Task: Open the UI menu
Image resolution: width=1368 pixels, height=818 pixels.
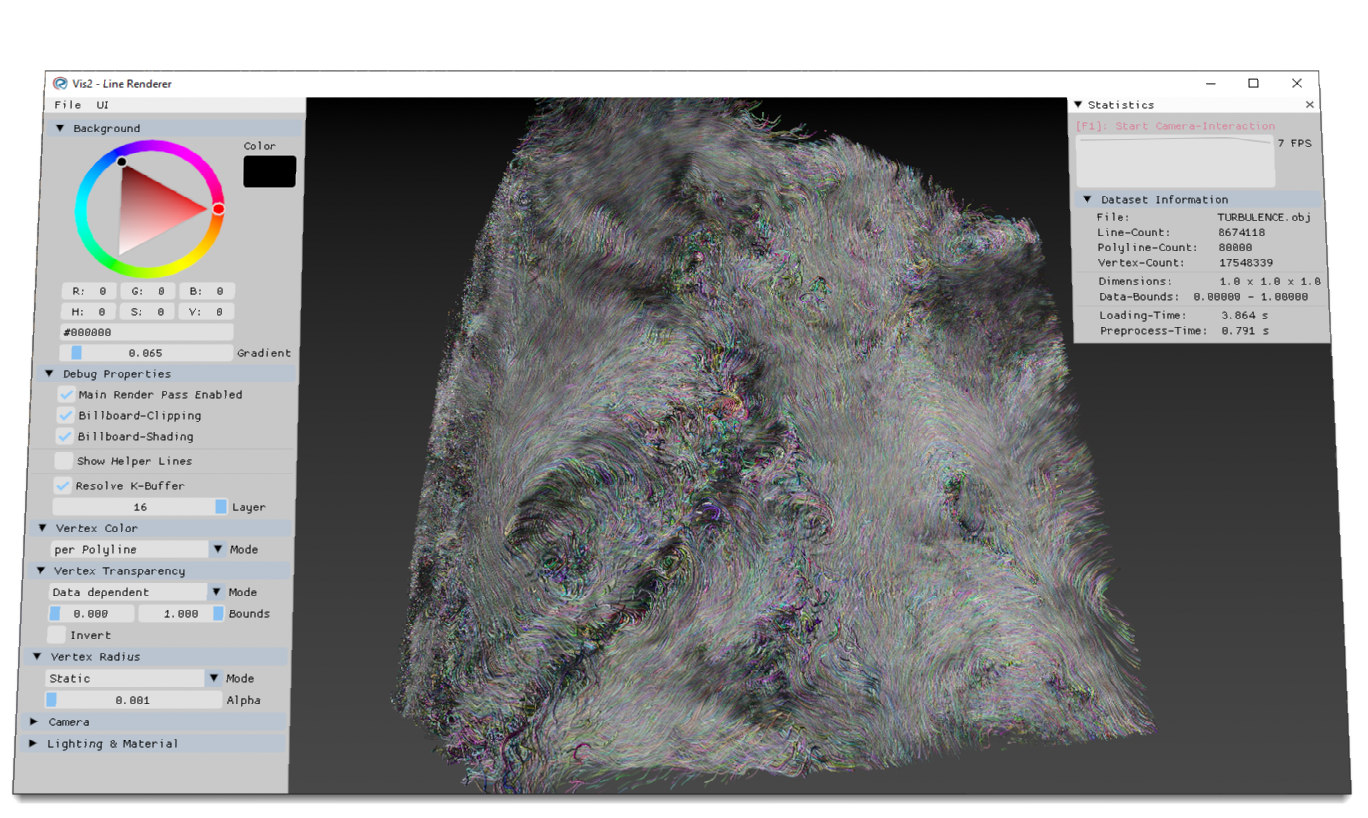Action: tap(103, 105)
